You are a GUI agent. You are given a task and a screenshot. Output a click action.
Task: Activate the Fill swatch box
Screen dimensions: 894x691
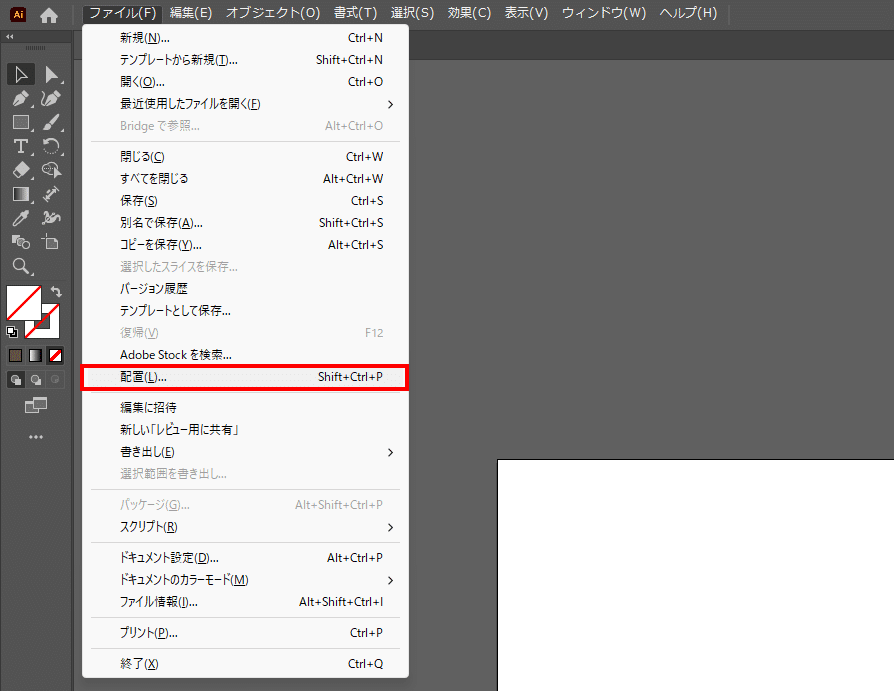pyautogui.click(x=23, y=303)
